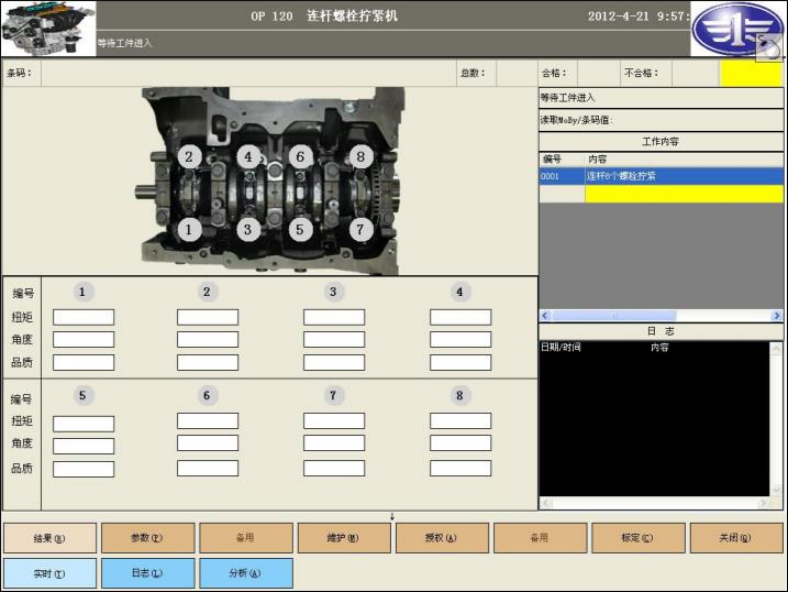The image size is (788, 592).
Task: Click the engine thumbnail in the header
Action: (x=48, y=28)
